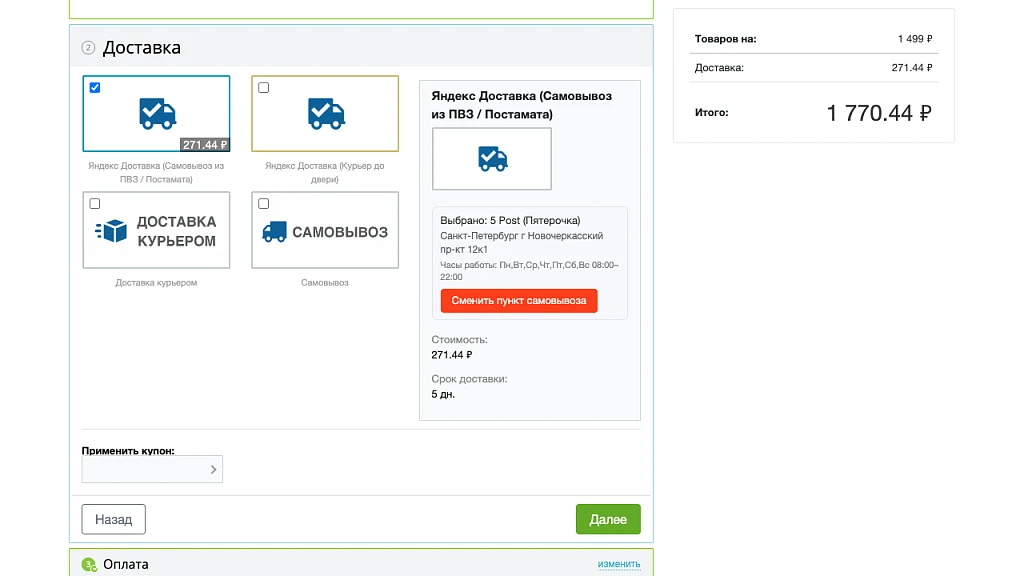This screenshot has height=576, width=1024.
Task: Check the Самовывоз checkbox
Action: click(x=263, y=204)
